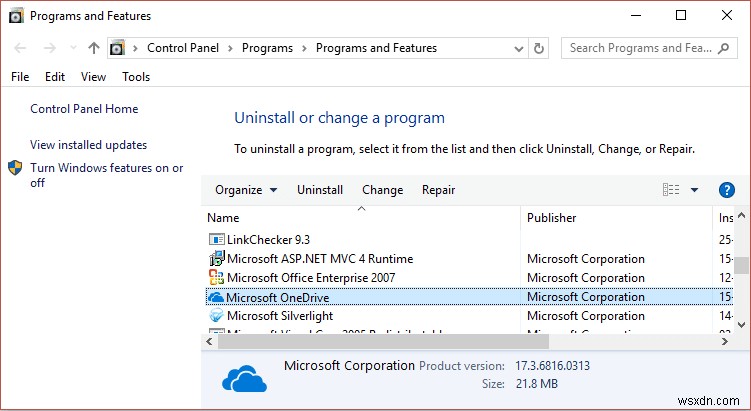751x411 pixels.
Task: Open Turn Windows features on or off
Action: coord(106,175)
